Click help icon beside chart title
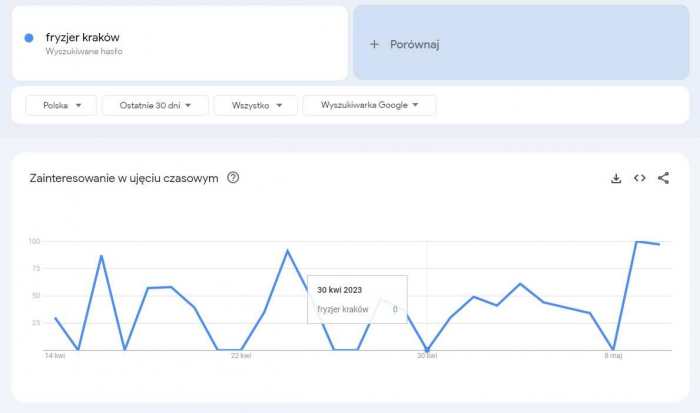This screenshot has width=700, height=413. click(233, 178)
